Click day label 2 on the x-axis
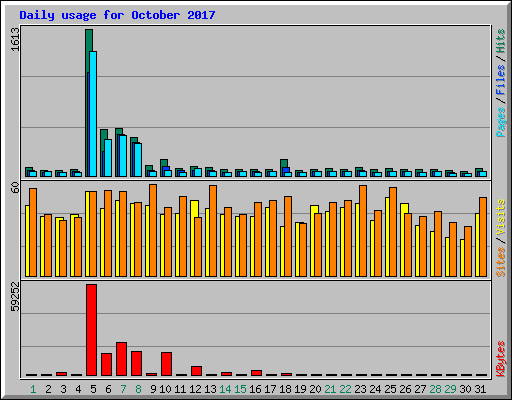512x400 pixels. pyautogui.click(x=48, y=389)
